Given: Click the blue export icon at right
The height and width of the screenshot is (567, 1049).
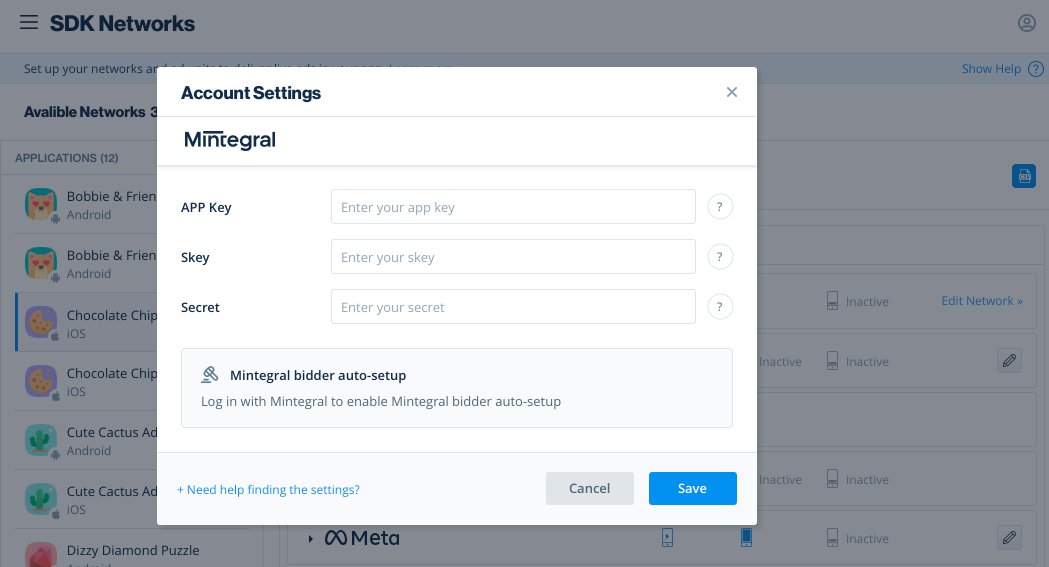Looking at the screenshot, I should (1023, 176).
